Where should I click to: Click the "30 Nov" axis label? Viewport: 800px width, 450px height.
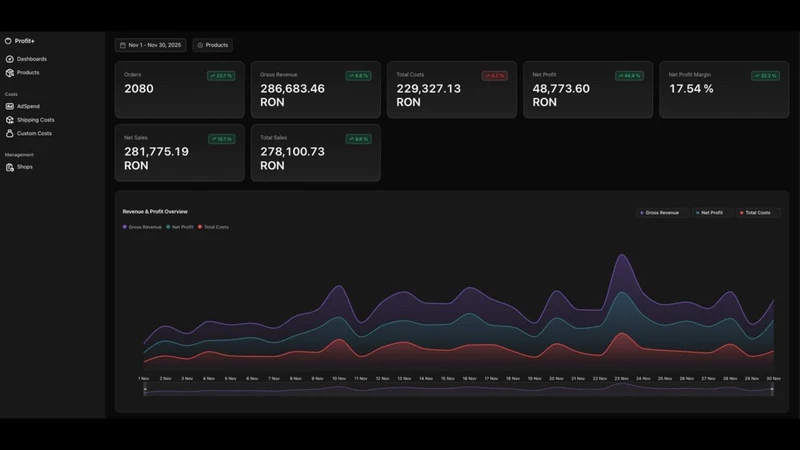(x=773, y=379)
